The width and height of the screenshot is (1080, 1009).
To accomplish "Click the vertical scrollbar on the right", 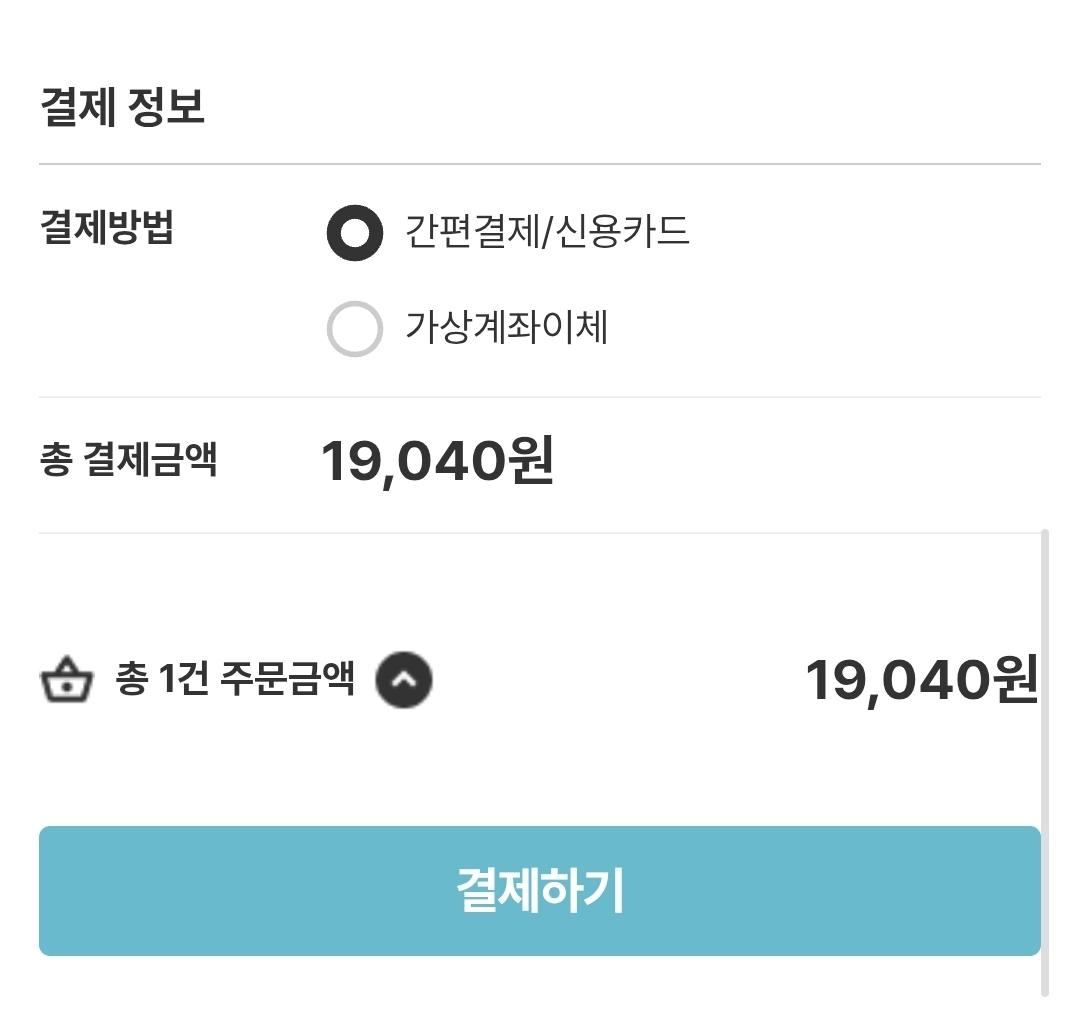I will point(1045,760).
